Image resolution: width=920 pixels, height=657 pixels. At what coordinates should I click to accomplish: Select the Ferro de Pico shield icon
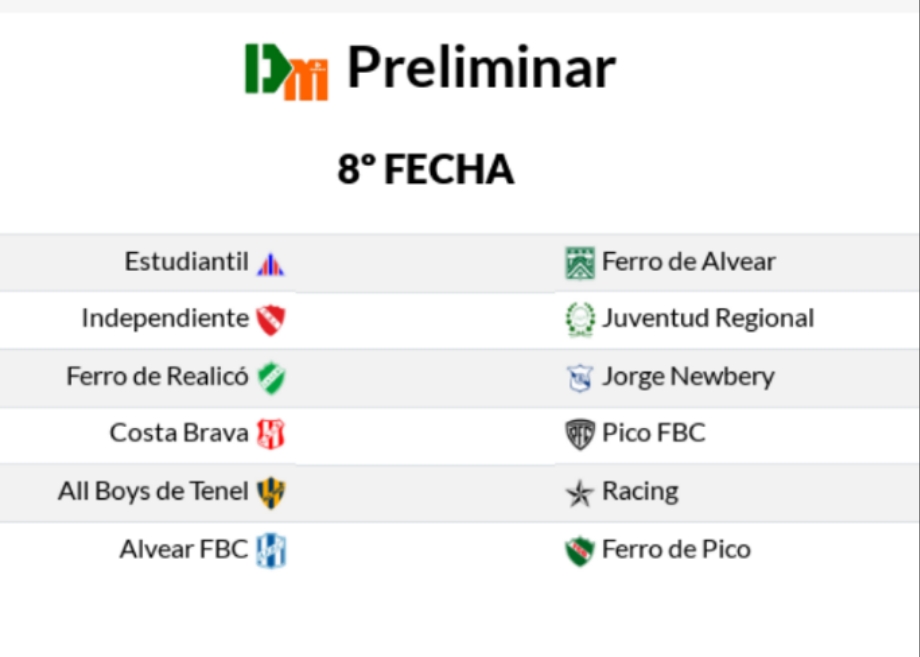(x=580, y=550)
